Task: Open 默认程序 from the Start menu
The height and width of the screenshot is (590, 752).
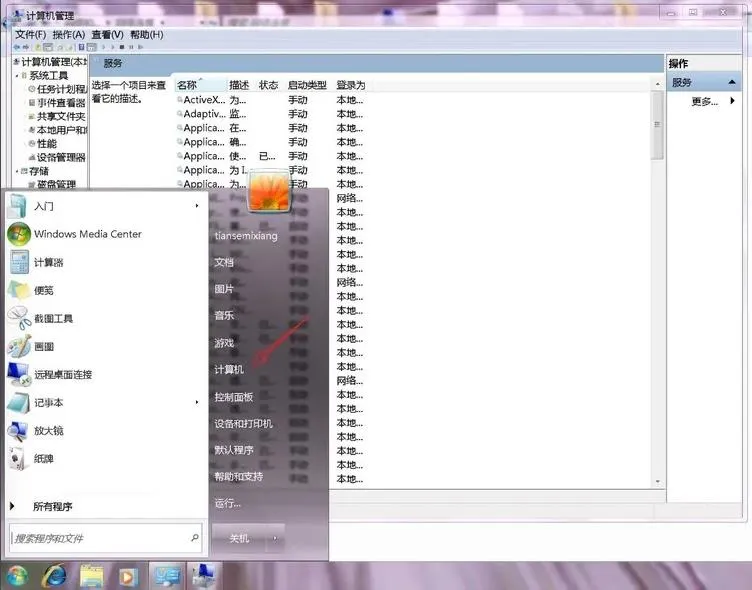Action: coord(234,450)
